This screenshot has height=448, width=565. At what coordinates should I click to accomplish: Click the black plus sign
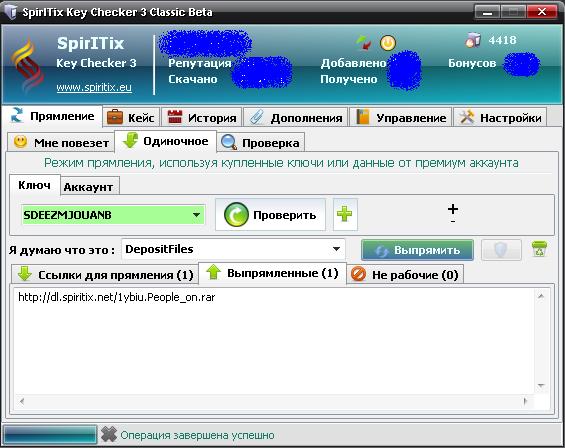click(x=453, y=209)
